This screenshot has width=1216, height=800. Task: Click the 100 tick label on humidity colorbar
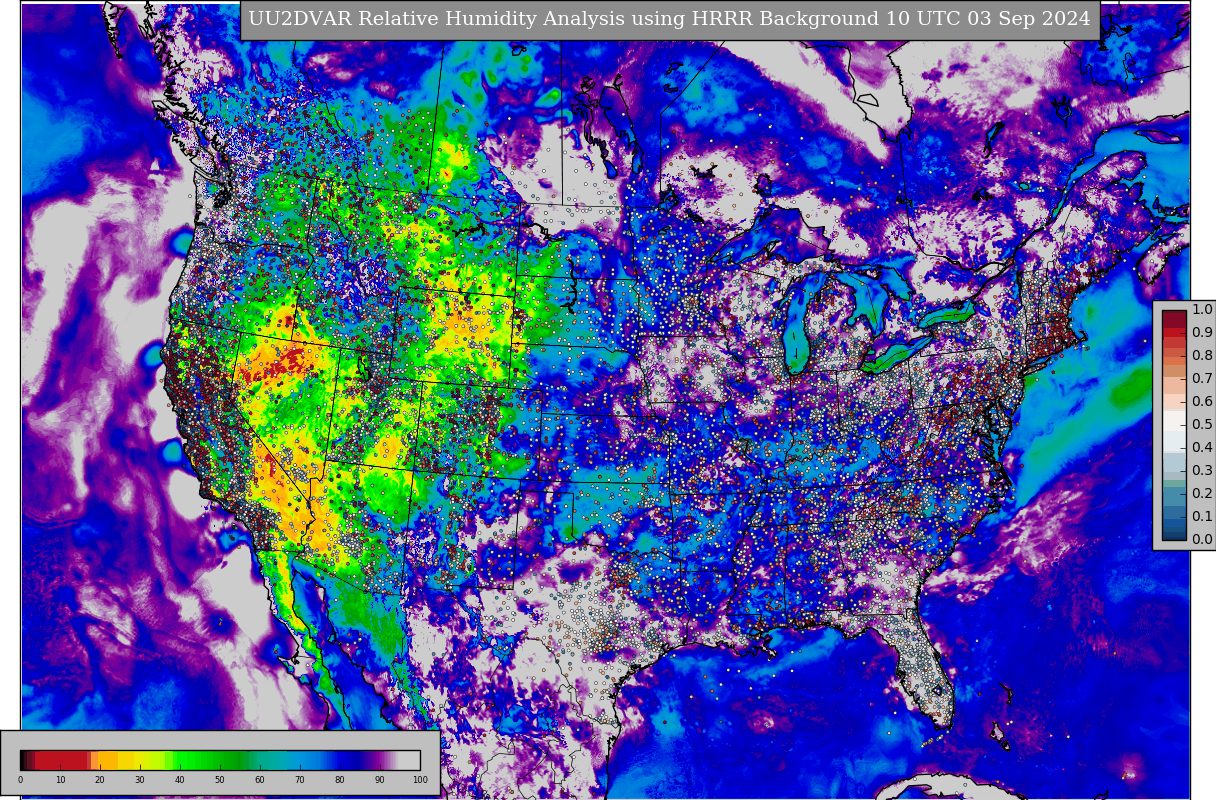(420, 781)
